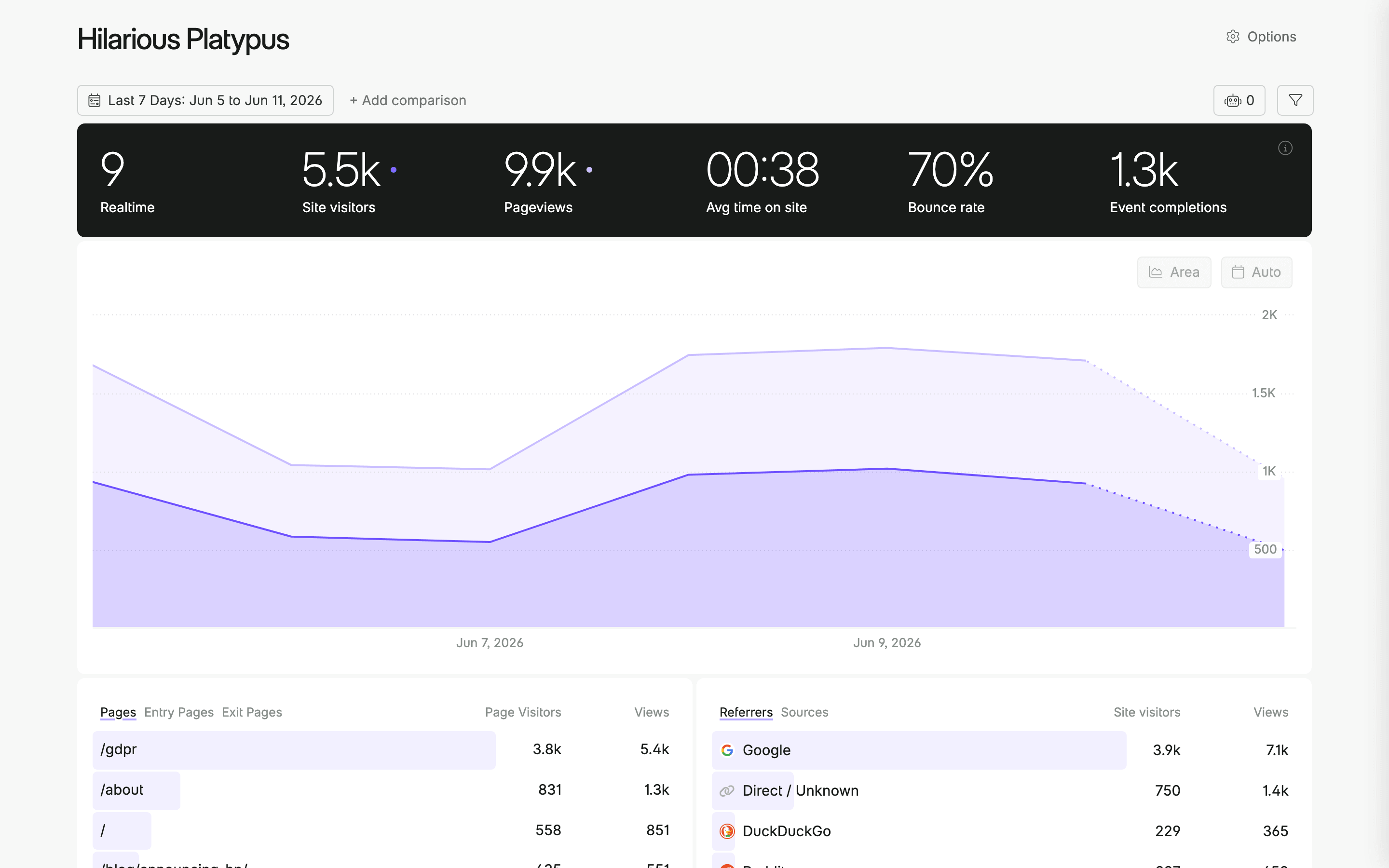Image resolution: width=1389 pixels, height=868 pixels.
Task: Click 558 visitors value for / row
Action: point(548,830)
